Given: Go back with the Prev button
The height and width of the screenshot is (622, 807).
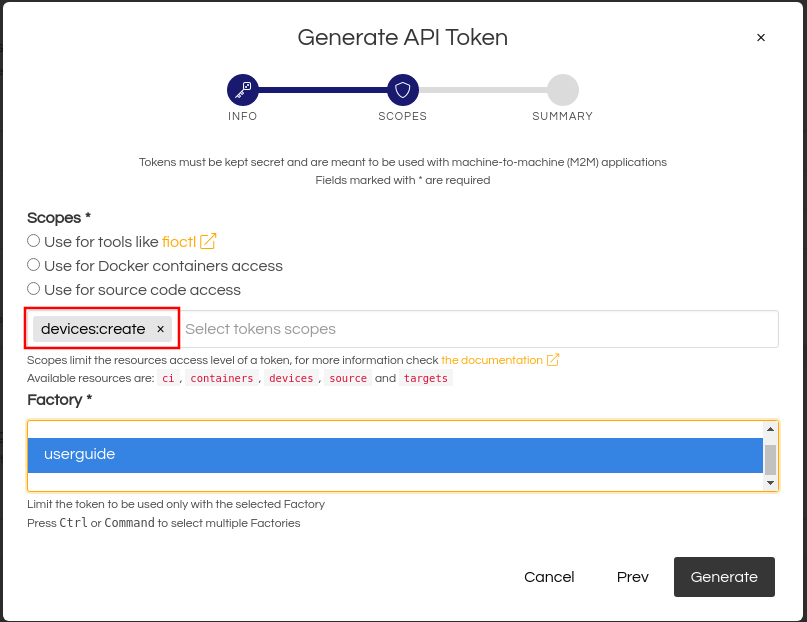Looking at the screenshot, I should pyautogui.click(x=633, y=577).
